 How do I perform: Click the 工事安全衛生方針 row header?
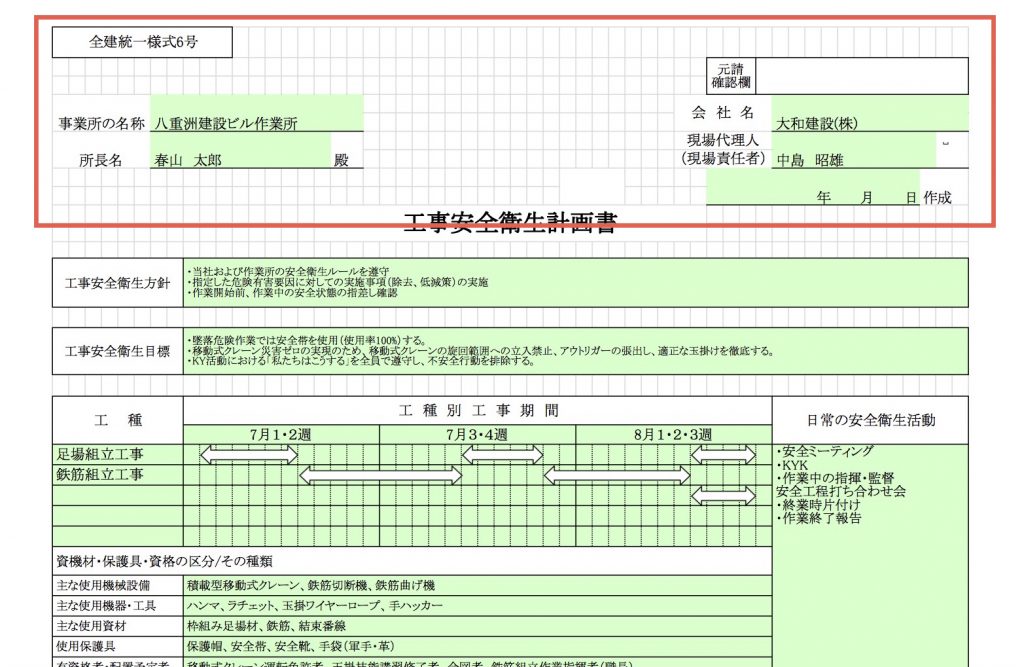click(x=118, y=283)
